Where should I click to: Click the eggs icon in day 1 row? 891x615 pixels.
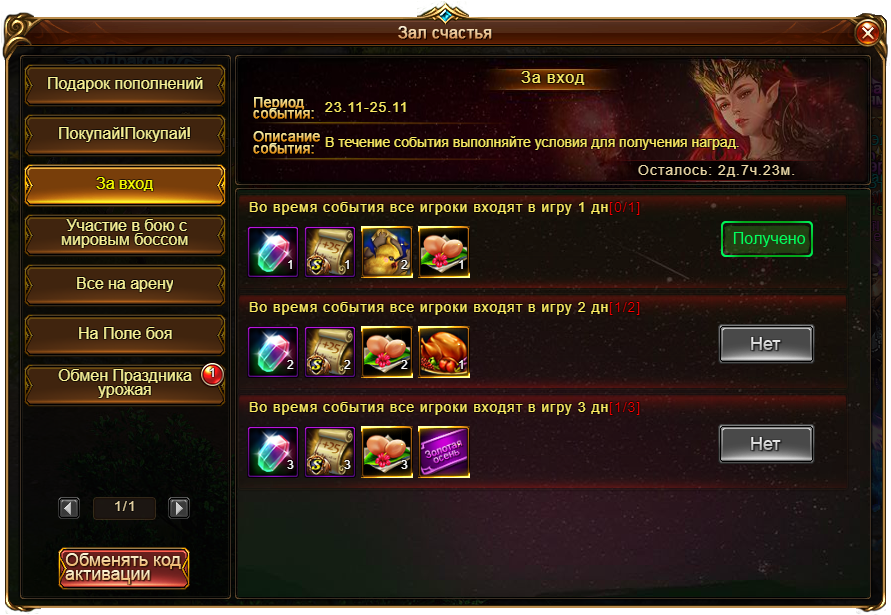pyautogui.click(x=443, y=252)
